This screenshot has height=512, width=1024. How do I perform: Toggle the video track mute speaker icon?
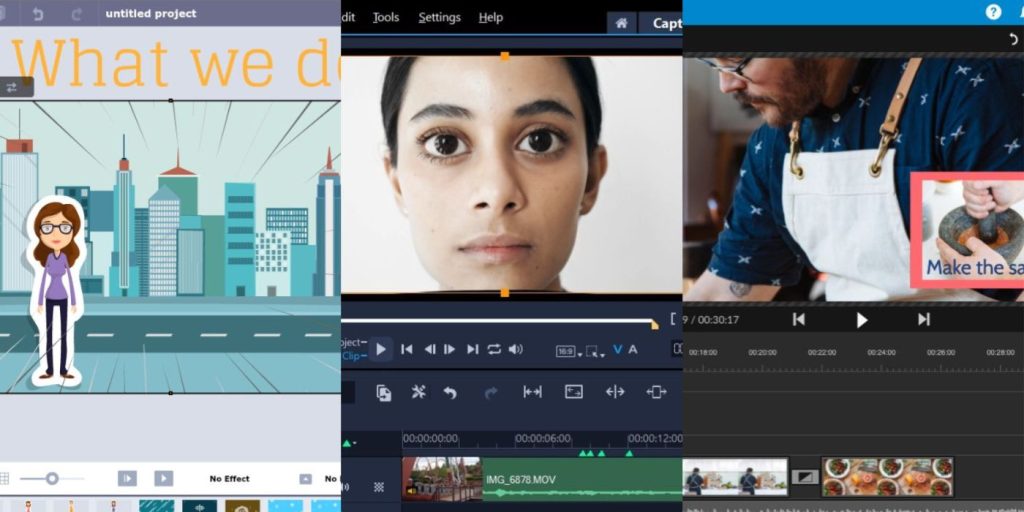[346, 487]
